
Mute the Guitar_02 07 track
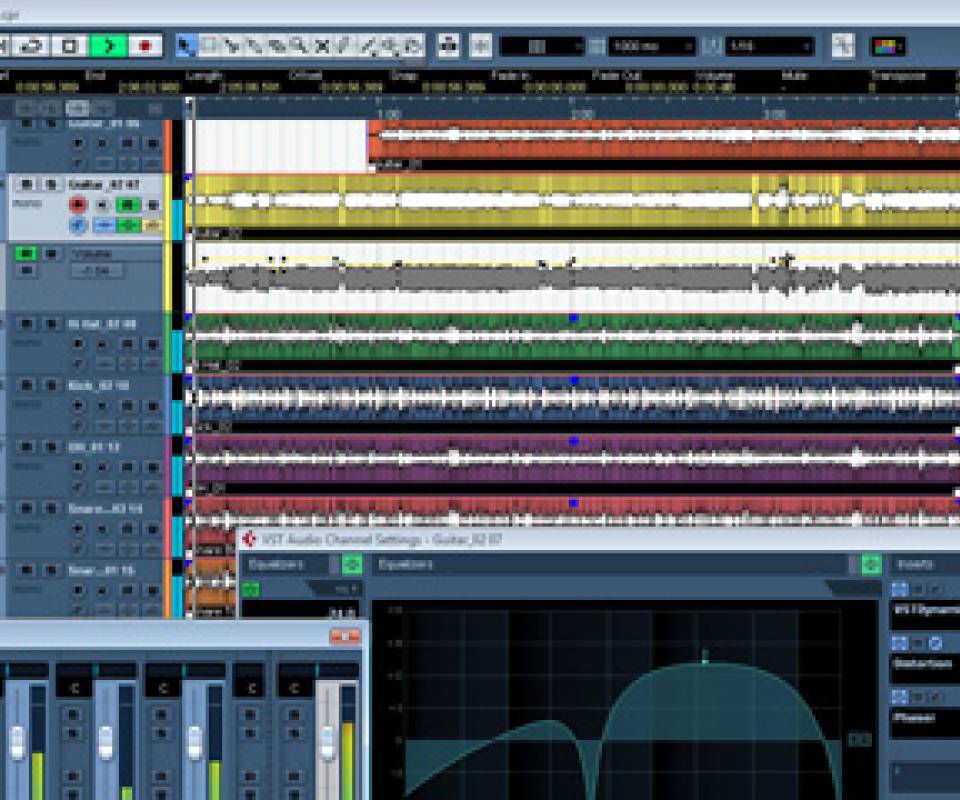26,184
